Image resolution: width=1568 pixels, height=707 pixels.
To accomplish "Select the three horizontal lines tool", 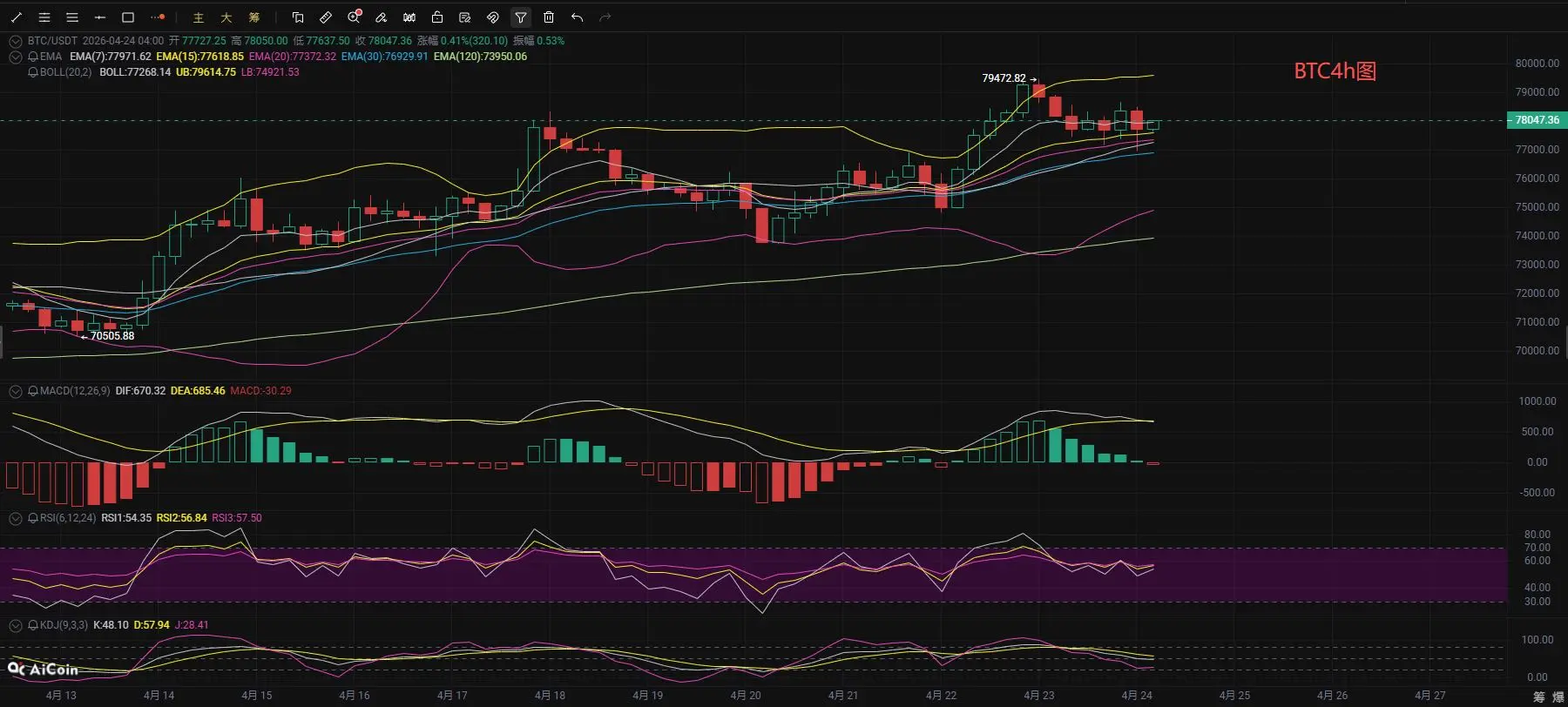I will (x=72, y=17).
